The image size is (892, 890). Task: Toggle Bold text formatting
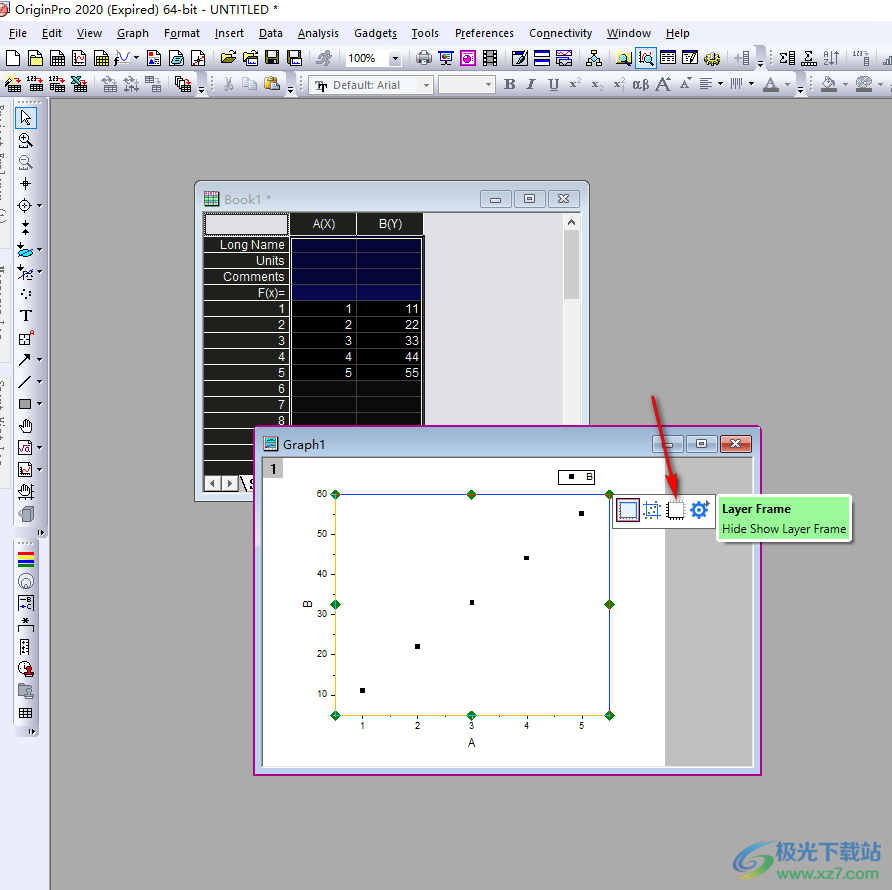point(510,84)
